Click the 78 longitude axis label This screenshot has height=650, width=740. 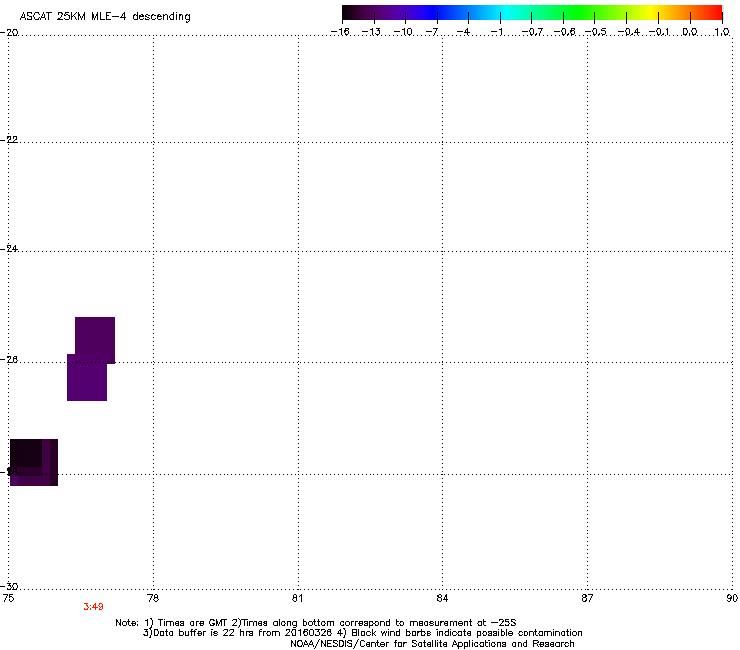pos(153,598)
